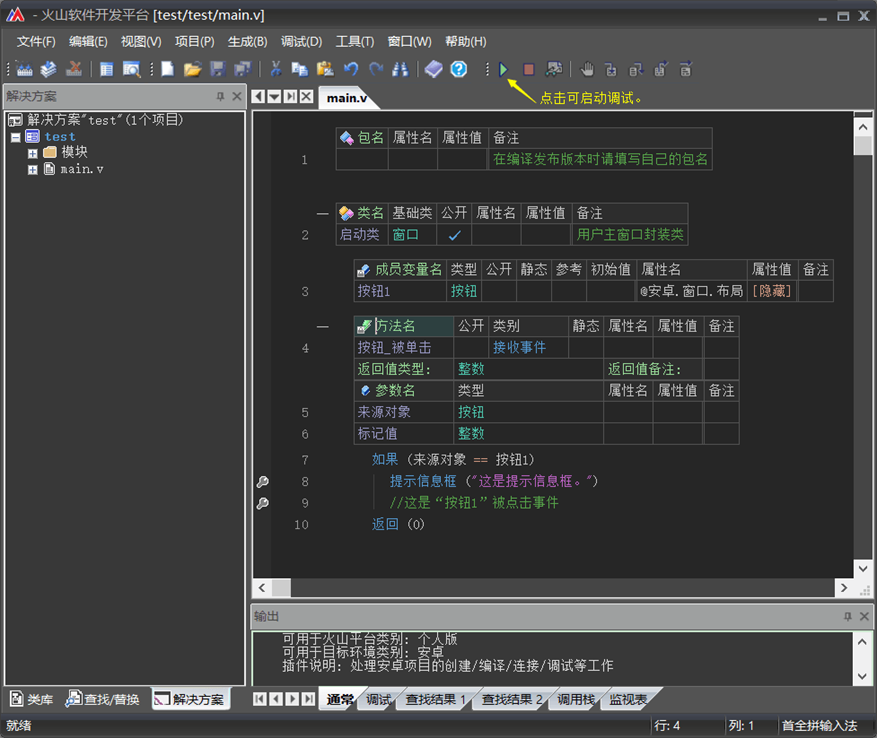Switch to the 类库 panel tab
Image resolution: width=877 pixels, height=738 pixels.
click(31, 699)
